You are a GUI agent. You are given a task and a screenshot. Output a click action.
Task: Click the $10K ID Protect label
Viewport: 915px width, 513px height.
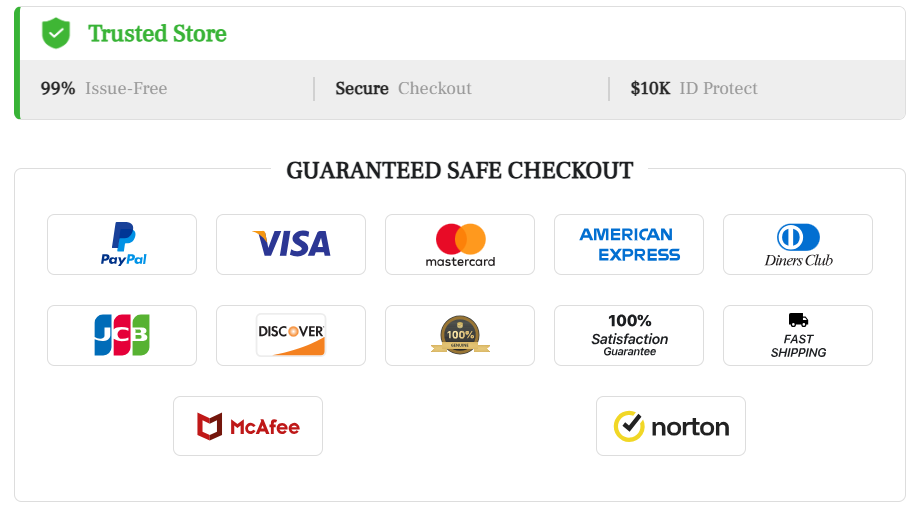(x=694, y=88)
